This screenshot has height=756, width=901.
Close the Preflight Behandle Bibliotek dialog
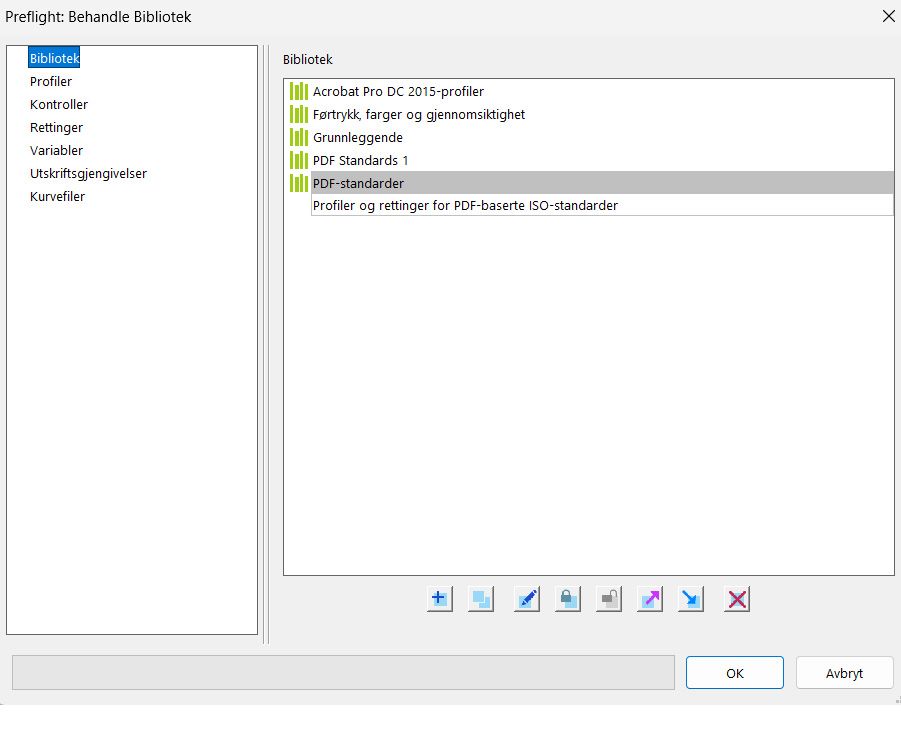pyautogui.click(x=888, y=16)
